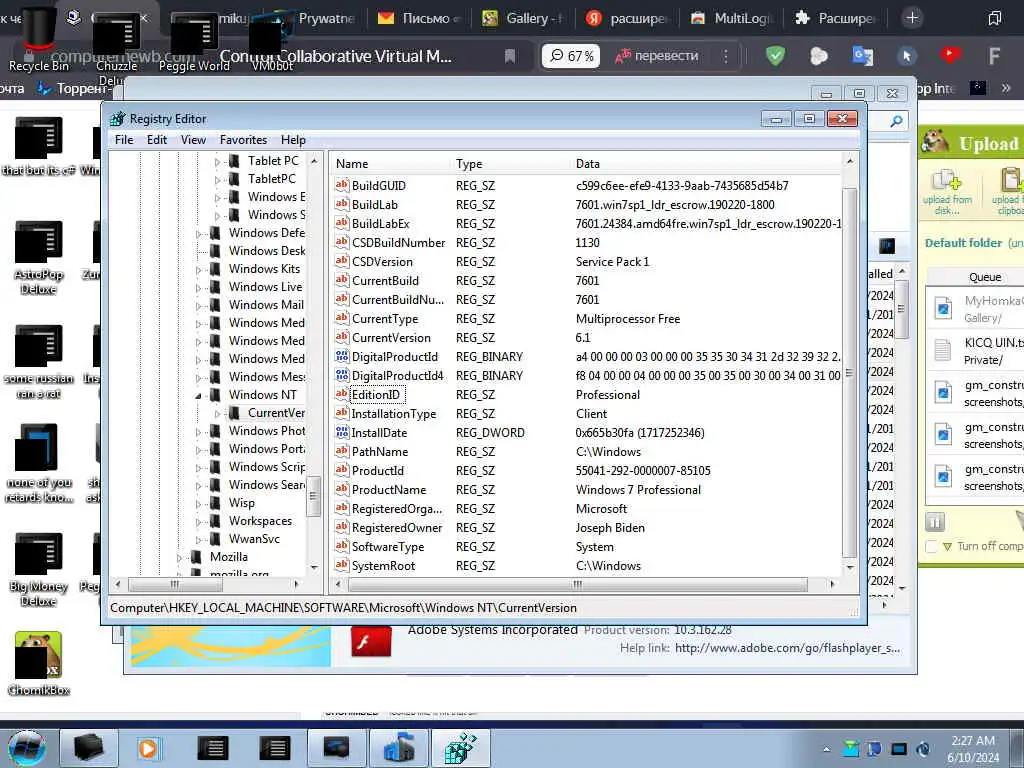Click the BuildGUID string value icon
The image size is (1024, 768).
point(342,185)
